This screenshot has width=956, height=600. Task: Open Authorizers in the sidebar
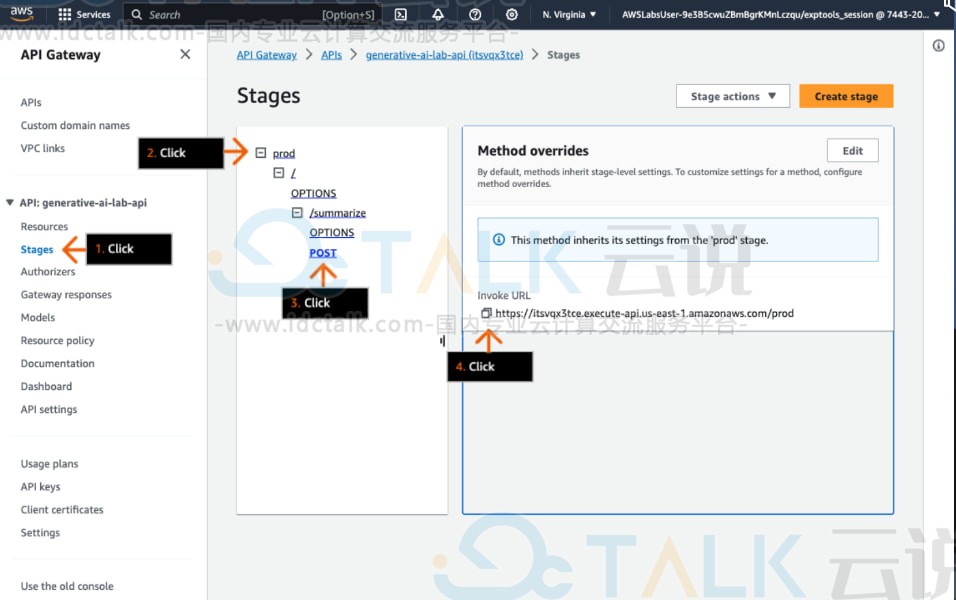click(48, 271)
